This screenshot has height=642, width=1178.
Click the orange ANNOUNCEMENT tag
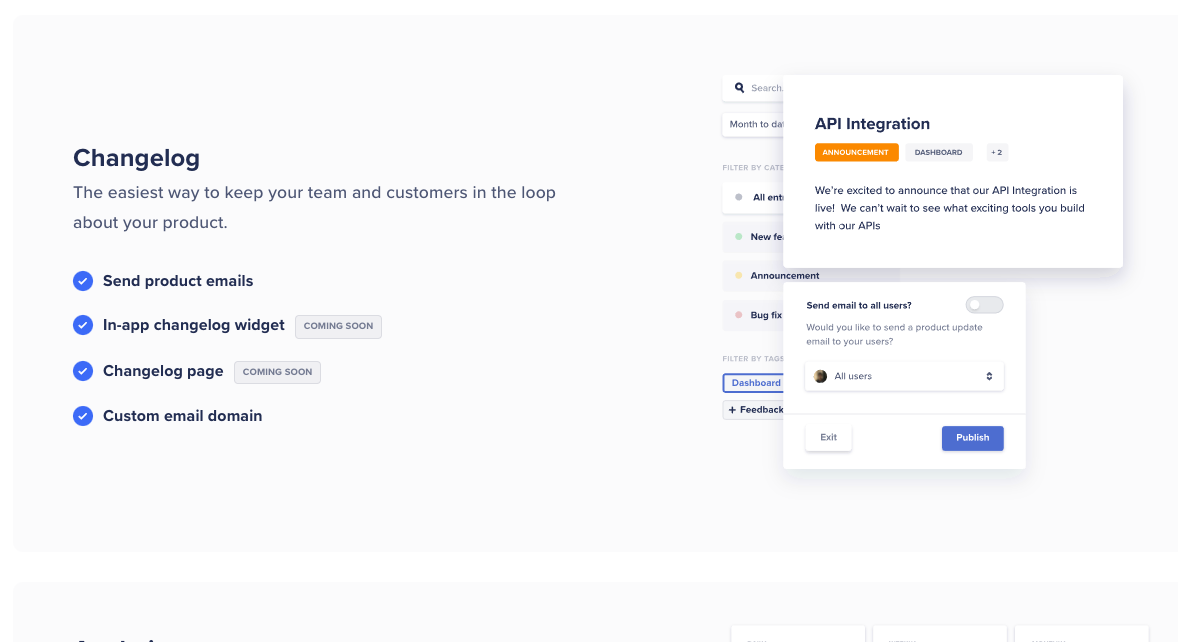pos(856,152)
